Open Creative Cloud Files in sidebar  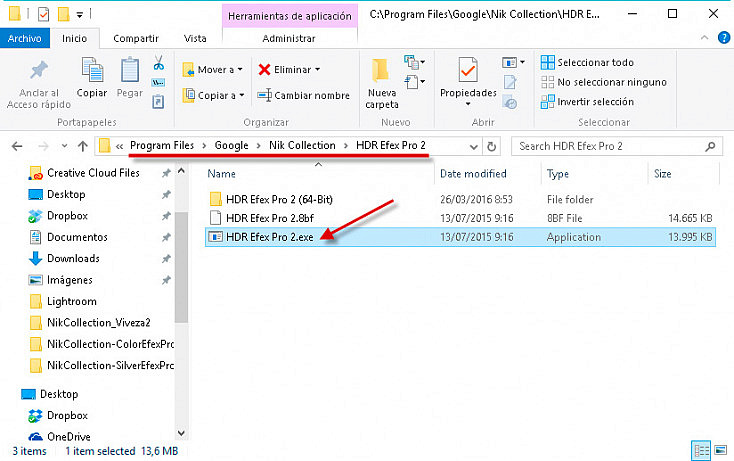[x=93, y=173]
